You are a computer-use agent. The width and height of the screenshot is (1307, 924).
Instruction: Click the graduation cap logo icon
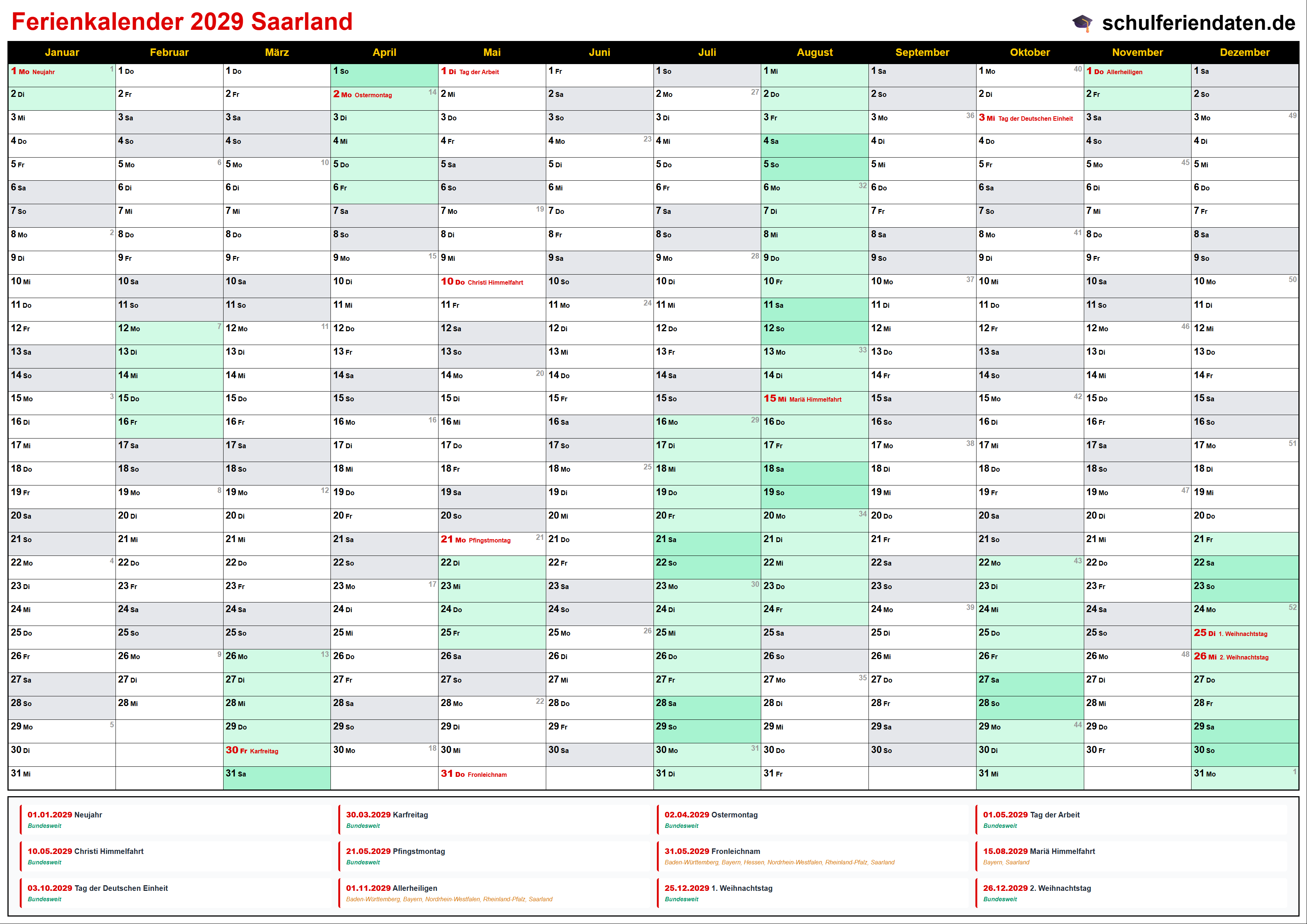pos(1082,23)
